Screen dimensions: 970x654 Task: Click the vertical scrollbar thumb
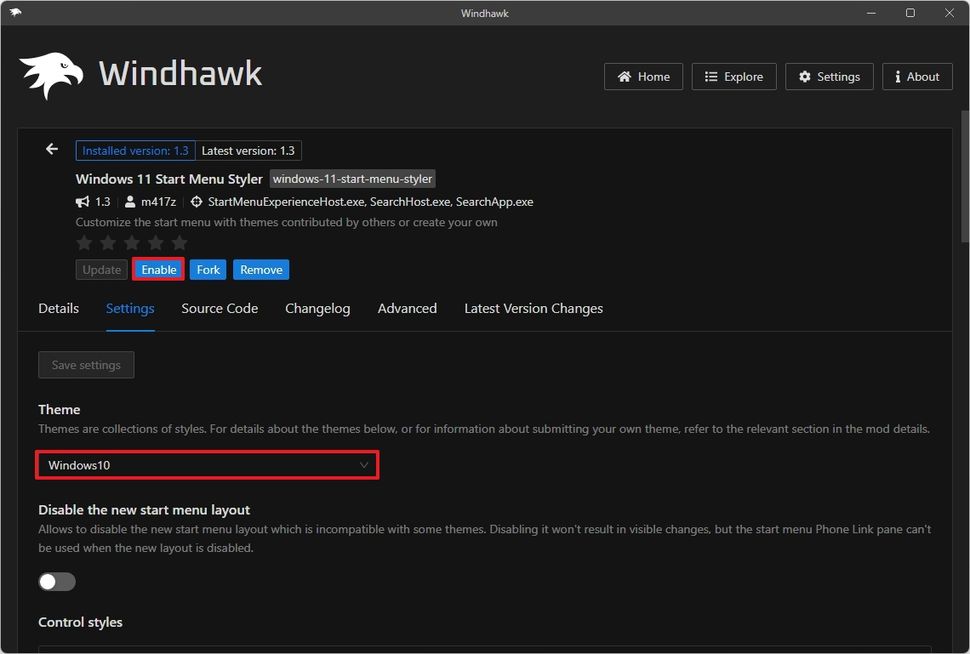[964, 175]
